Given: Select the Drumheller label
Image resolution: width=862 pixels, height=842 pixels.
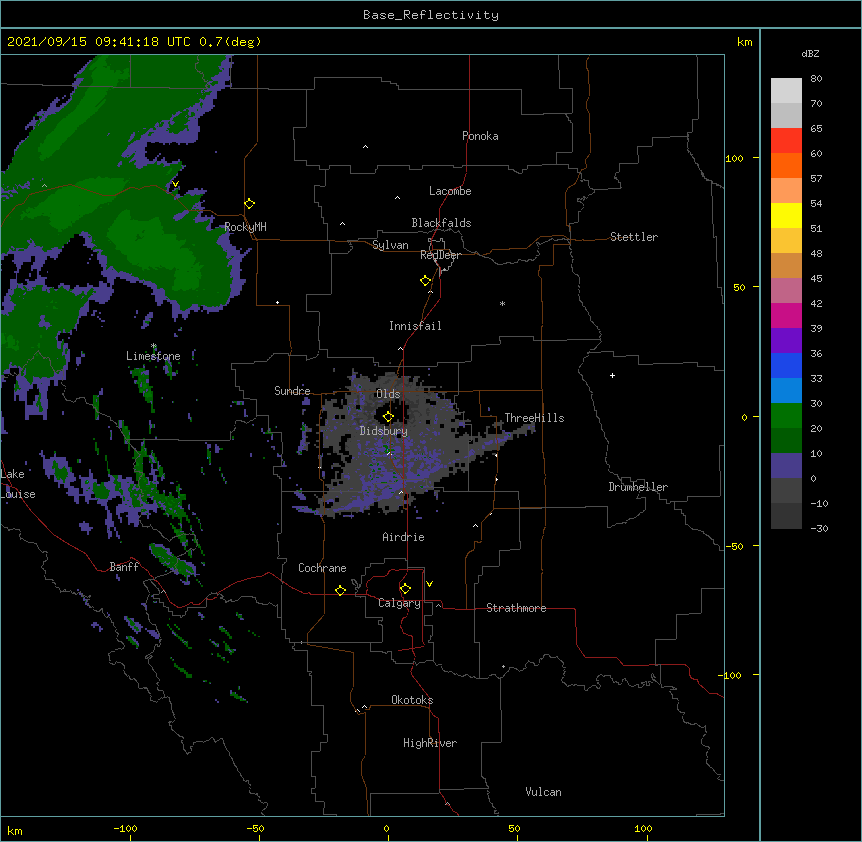Looking at the screenshot, I should pos(638,487).
